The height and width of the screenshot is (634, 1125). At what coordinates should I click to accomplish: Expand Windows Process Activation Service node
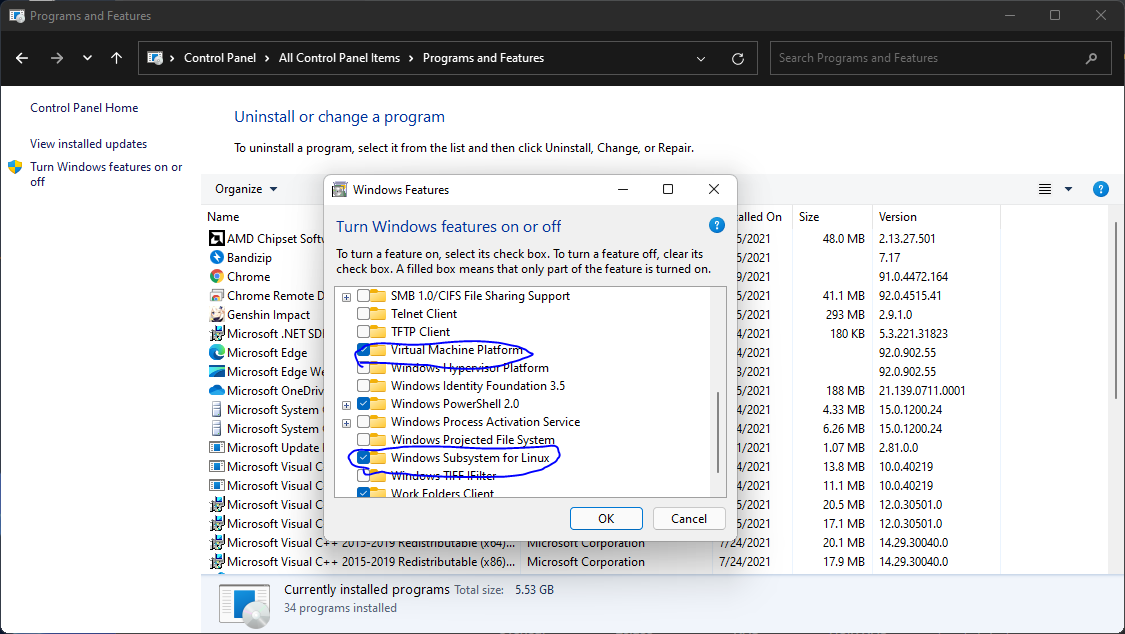pyautogui.click(x=347, y=423)
